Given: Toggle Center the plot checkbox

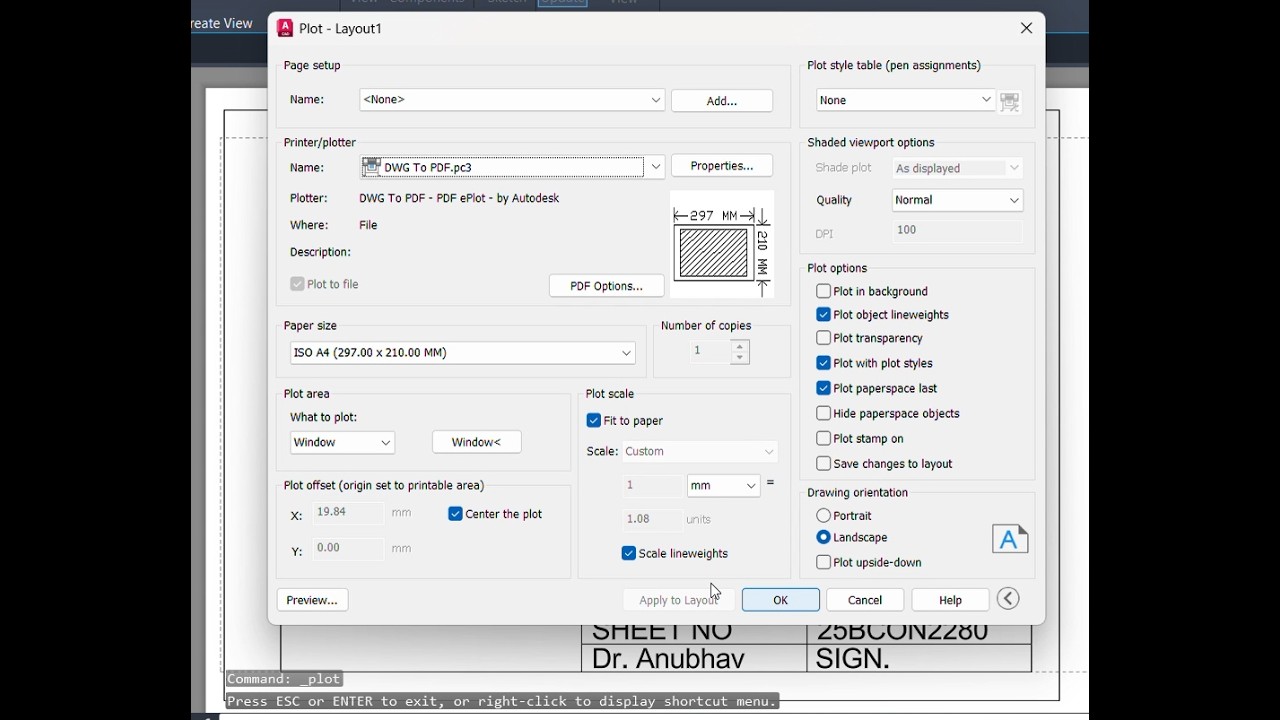Looking at the screenshot, I should [x=455, y=514].
